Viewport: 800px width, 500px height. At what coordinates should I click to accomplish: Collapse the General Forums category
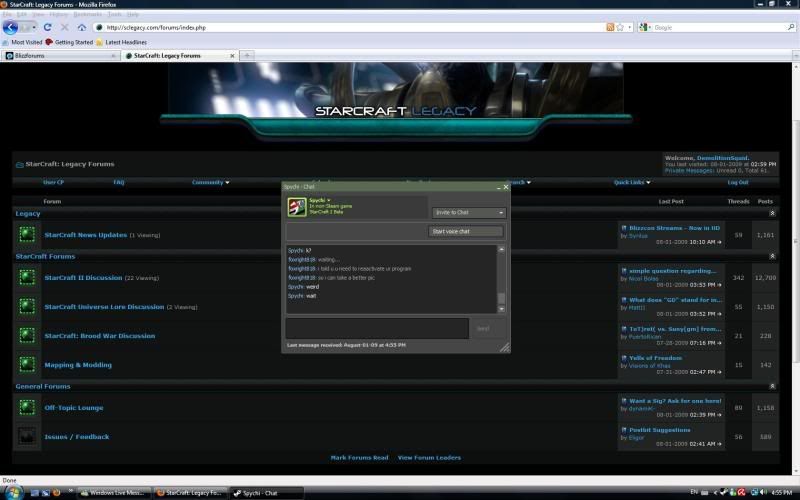[x=771, y=386]
